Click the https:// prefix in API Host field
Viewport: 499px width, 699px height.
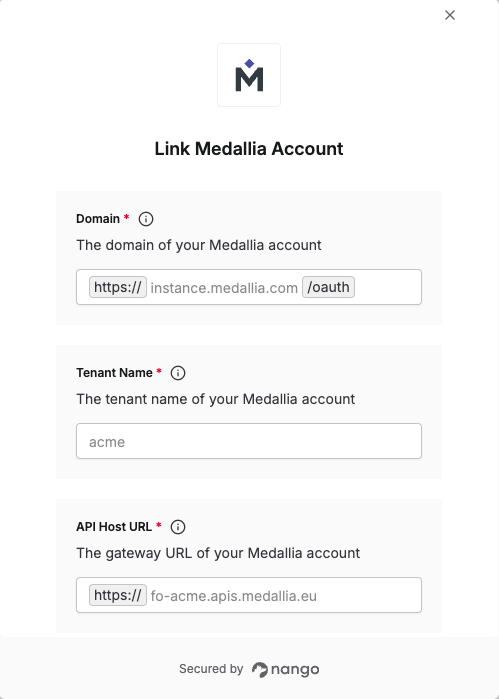coord(118,595)
